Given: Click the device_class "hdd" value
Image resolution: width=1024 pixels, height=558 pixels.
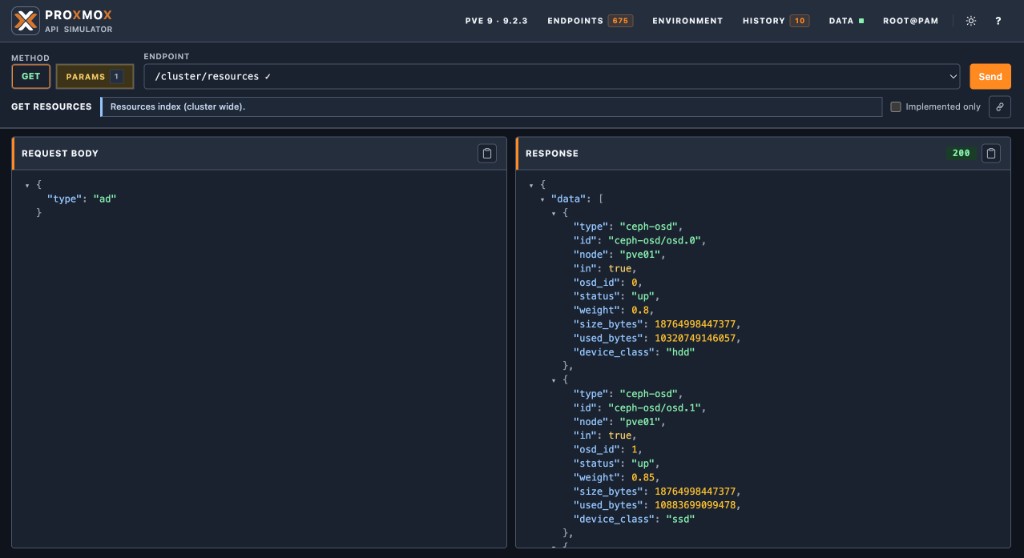Looking at the screenshot, I should pyautogui.click(x=680, y=352).
